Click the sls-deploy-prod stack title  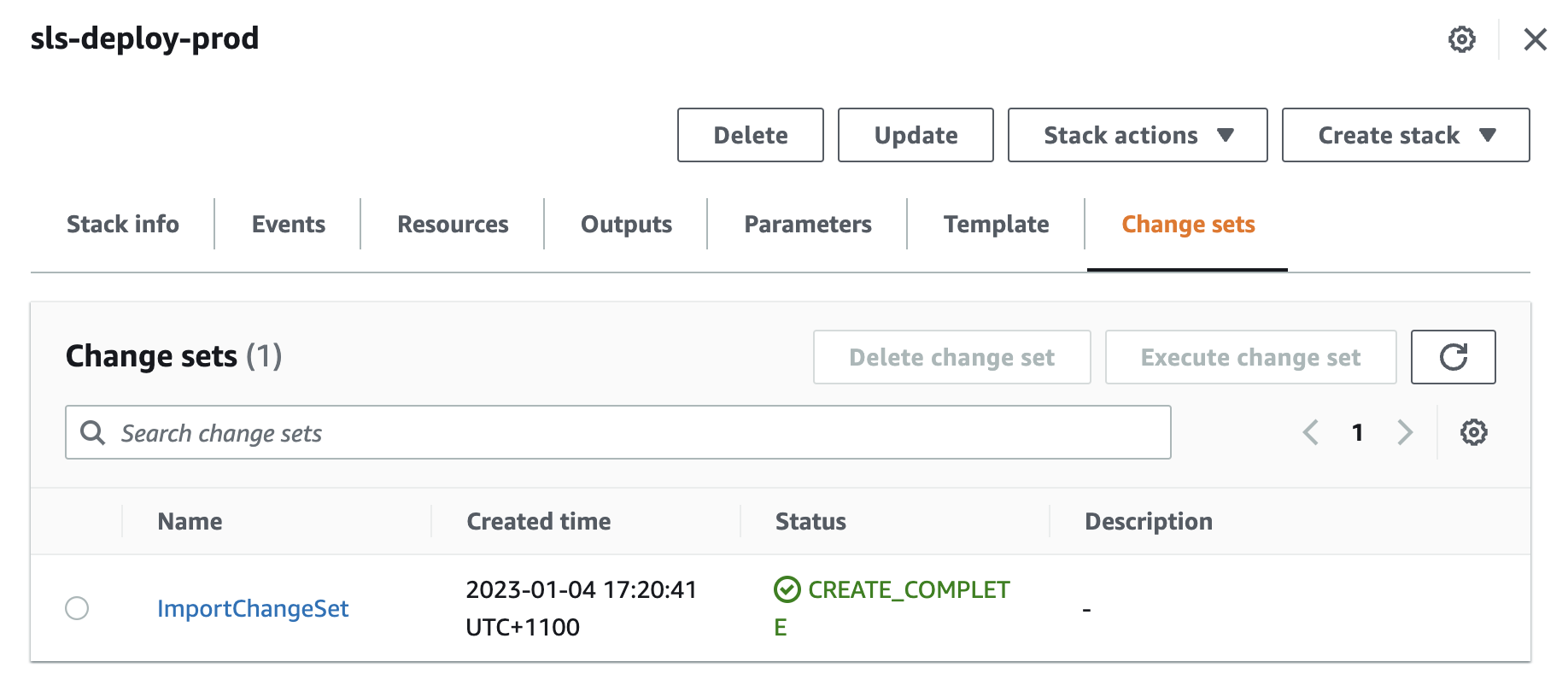point(144,38)
